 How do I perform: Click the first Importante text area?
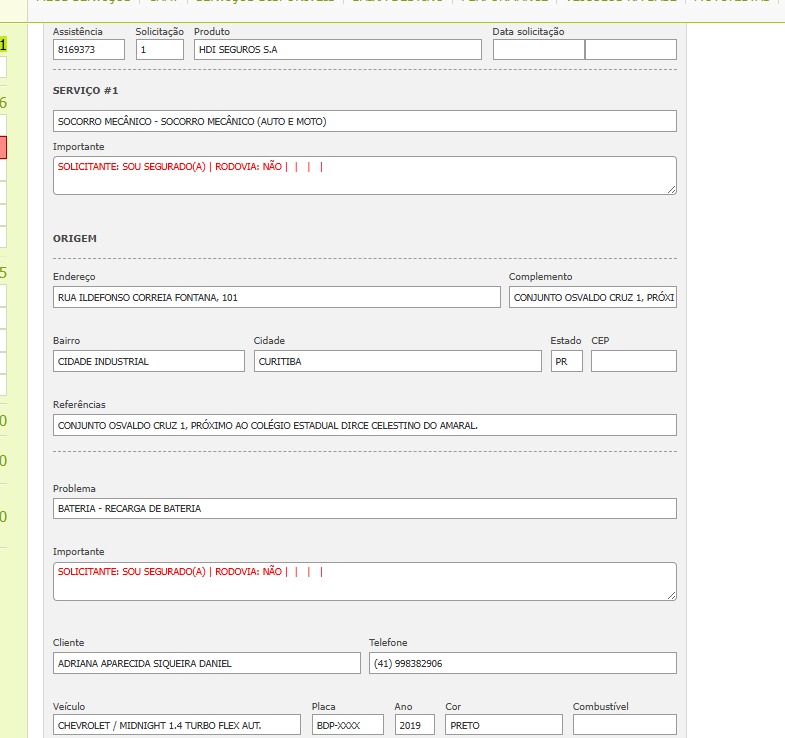coord(364,176)
